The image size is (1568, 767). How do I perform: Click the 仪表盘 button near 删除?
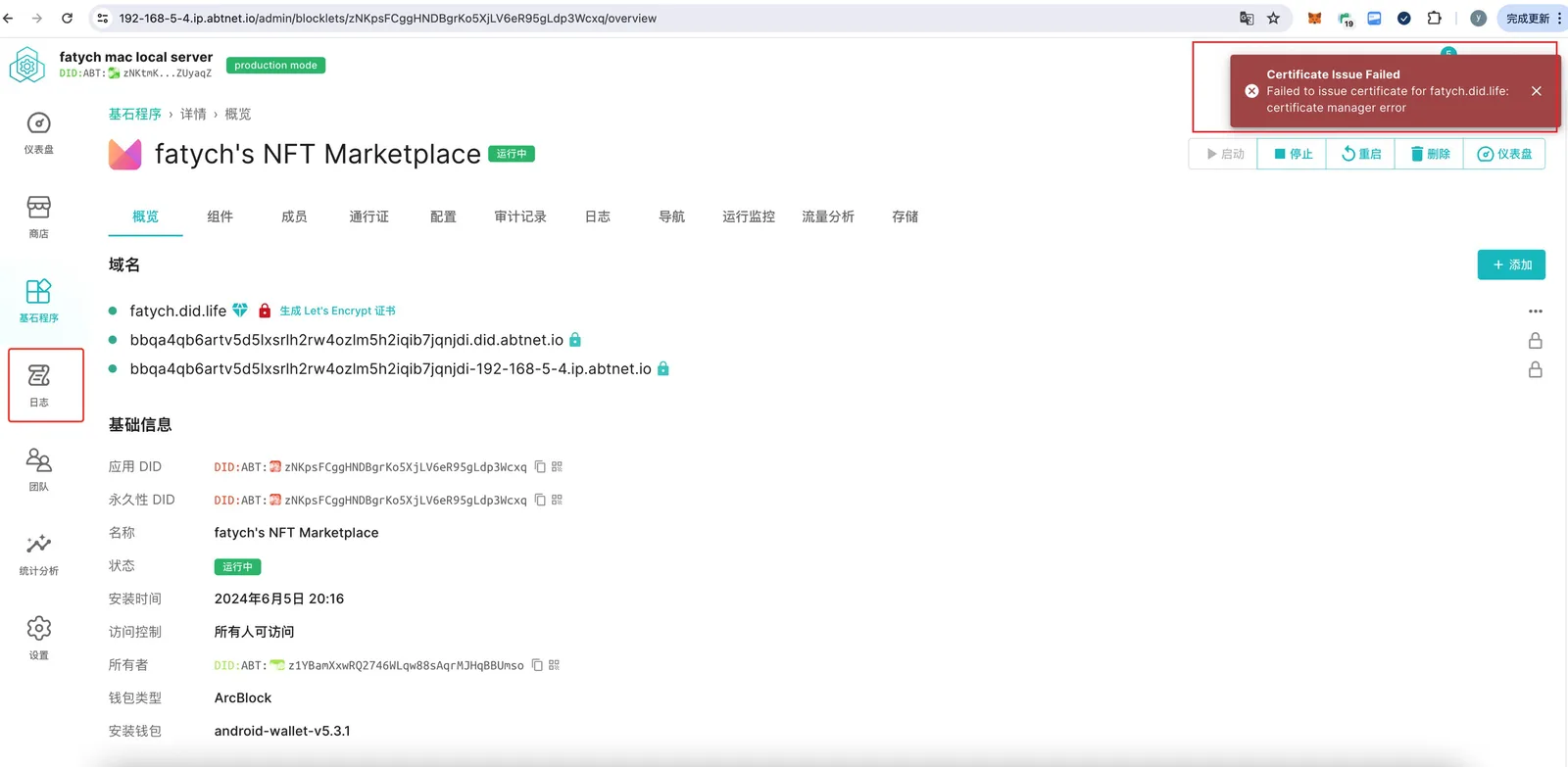1504,154
